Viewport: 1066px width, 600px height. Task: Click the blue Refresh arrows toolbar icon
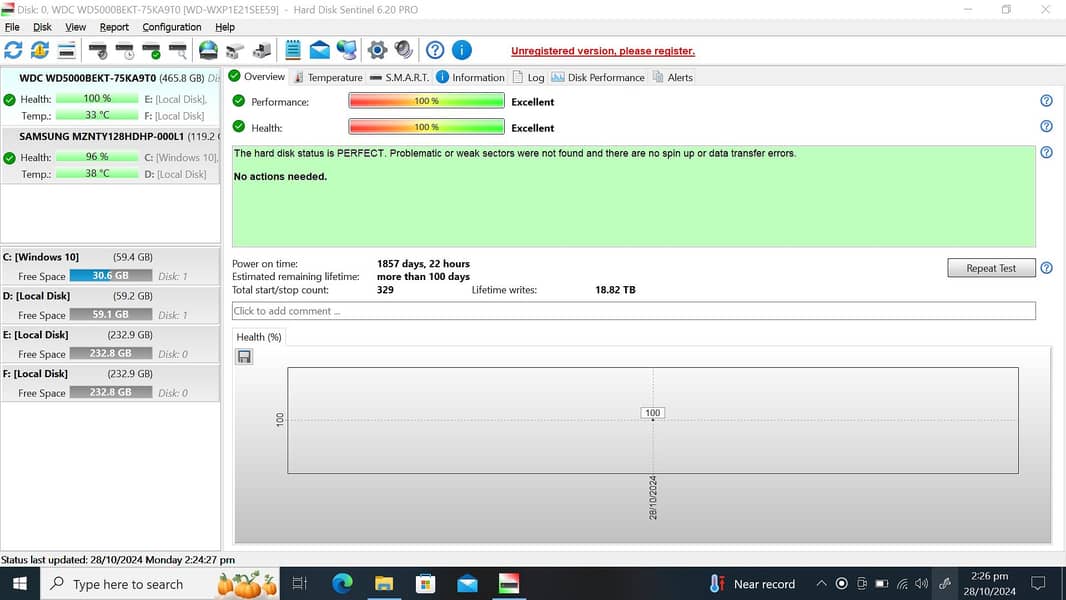(13, 50)
